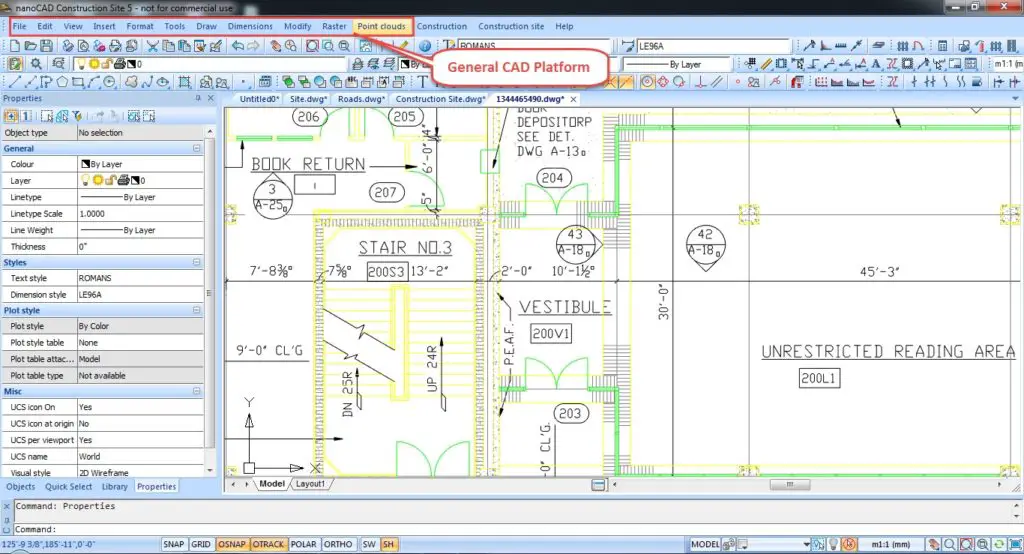Viewport: 1024px width, 554px height.
Task: Open the LE96A dimension style dropdown
Action: (712, 46)
